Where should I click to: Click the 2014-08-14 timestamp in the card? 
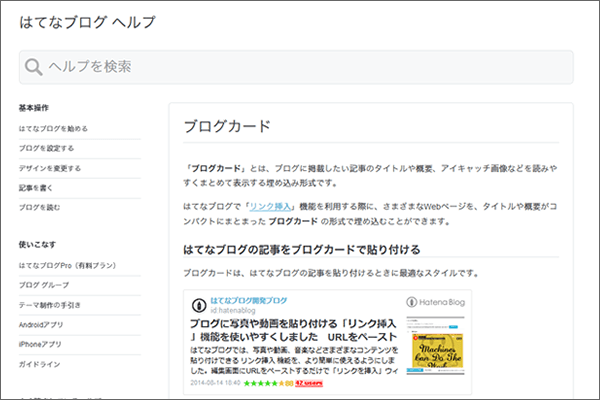(215, 383)
